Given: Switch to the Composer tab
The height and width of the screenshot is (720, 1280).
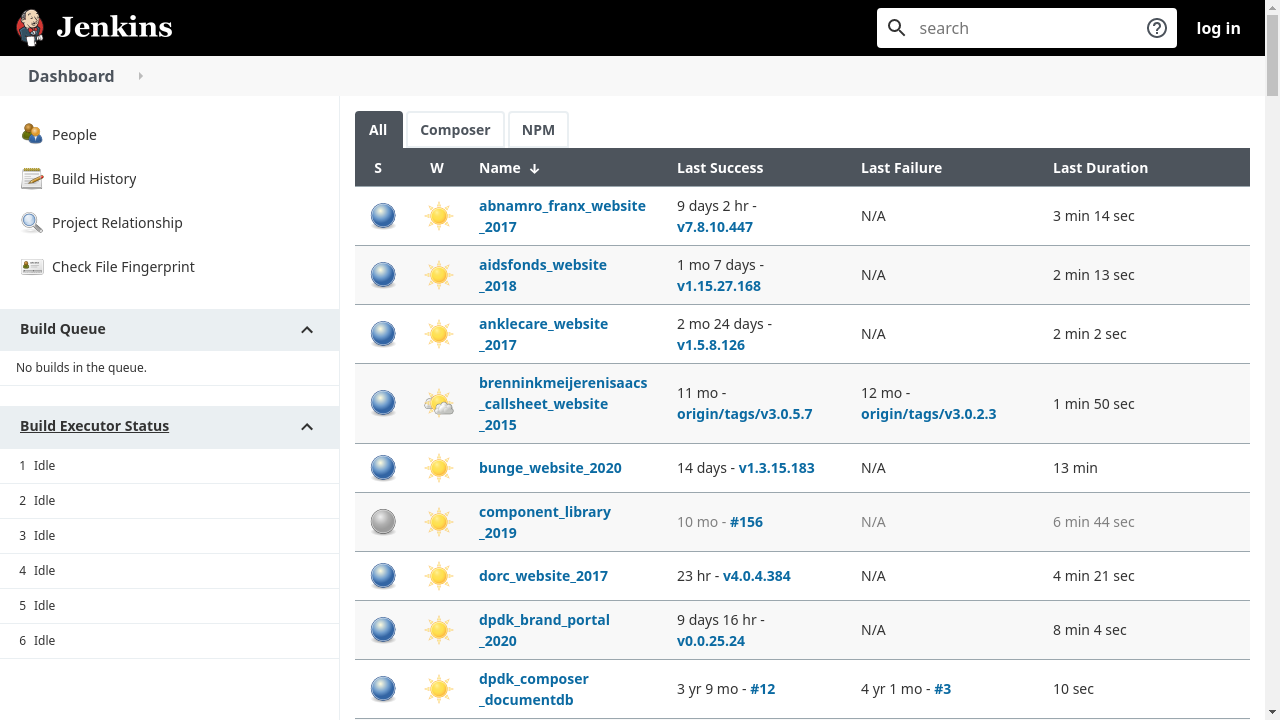Looking at the screenshot, I should tap(455, 130).
